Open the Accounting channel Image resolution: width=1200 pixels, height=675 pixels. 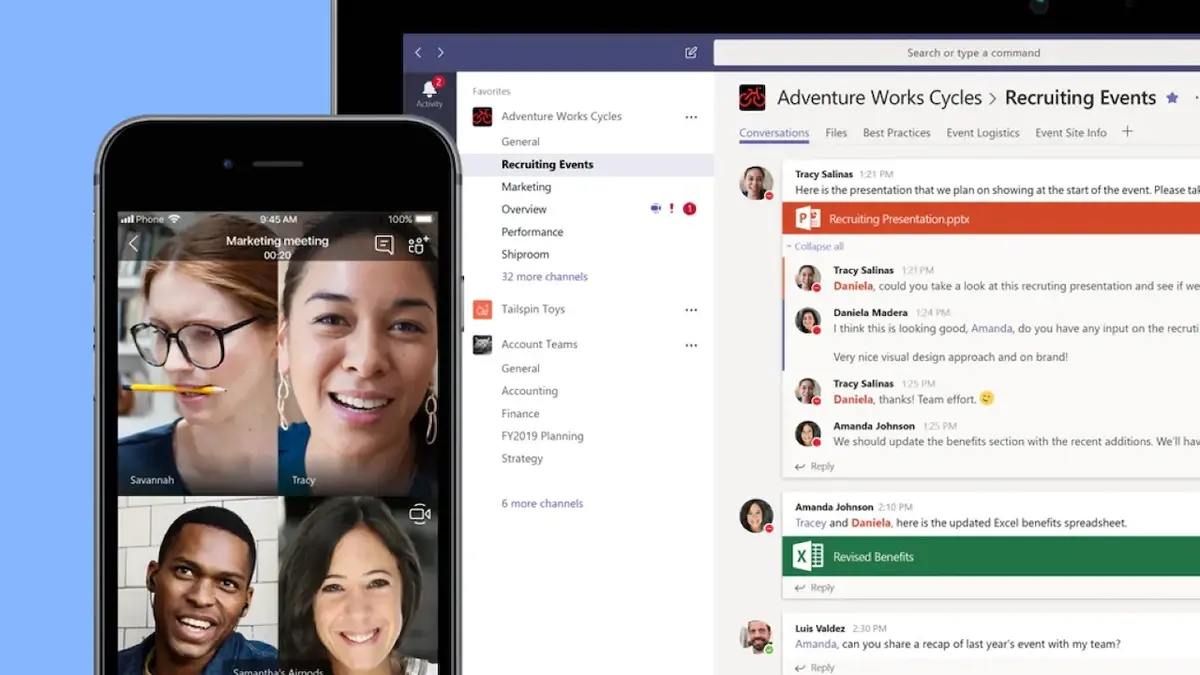coord(529,391)
